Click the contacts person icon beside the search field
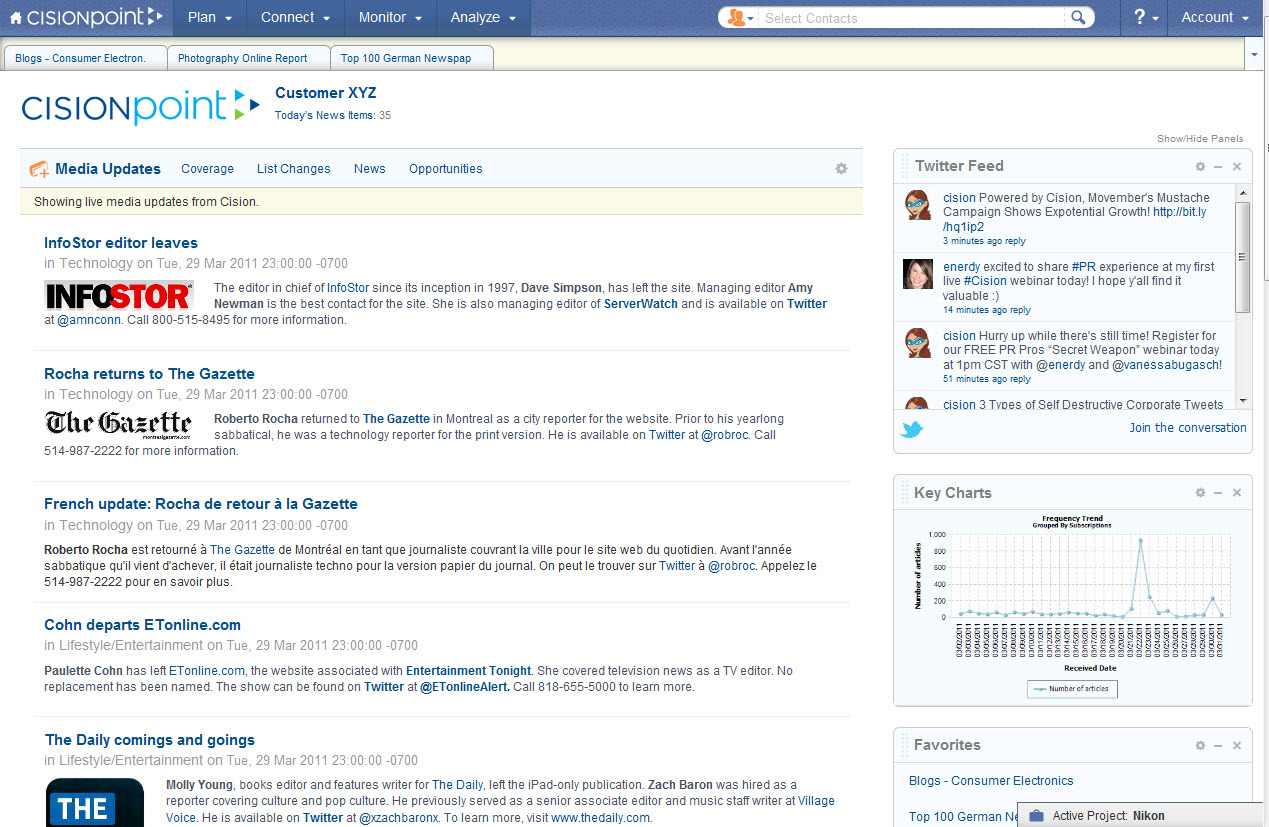 pos(736,17)
